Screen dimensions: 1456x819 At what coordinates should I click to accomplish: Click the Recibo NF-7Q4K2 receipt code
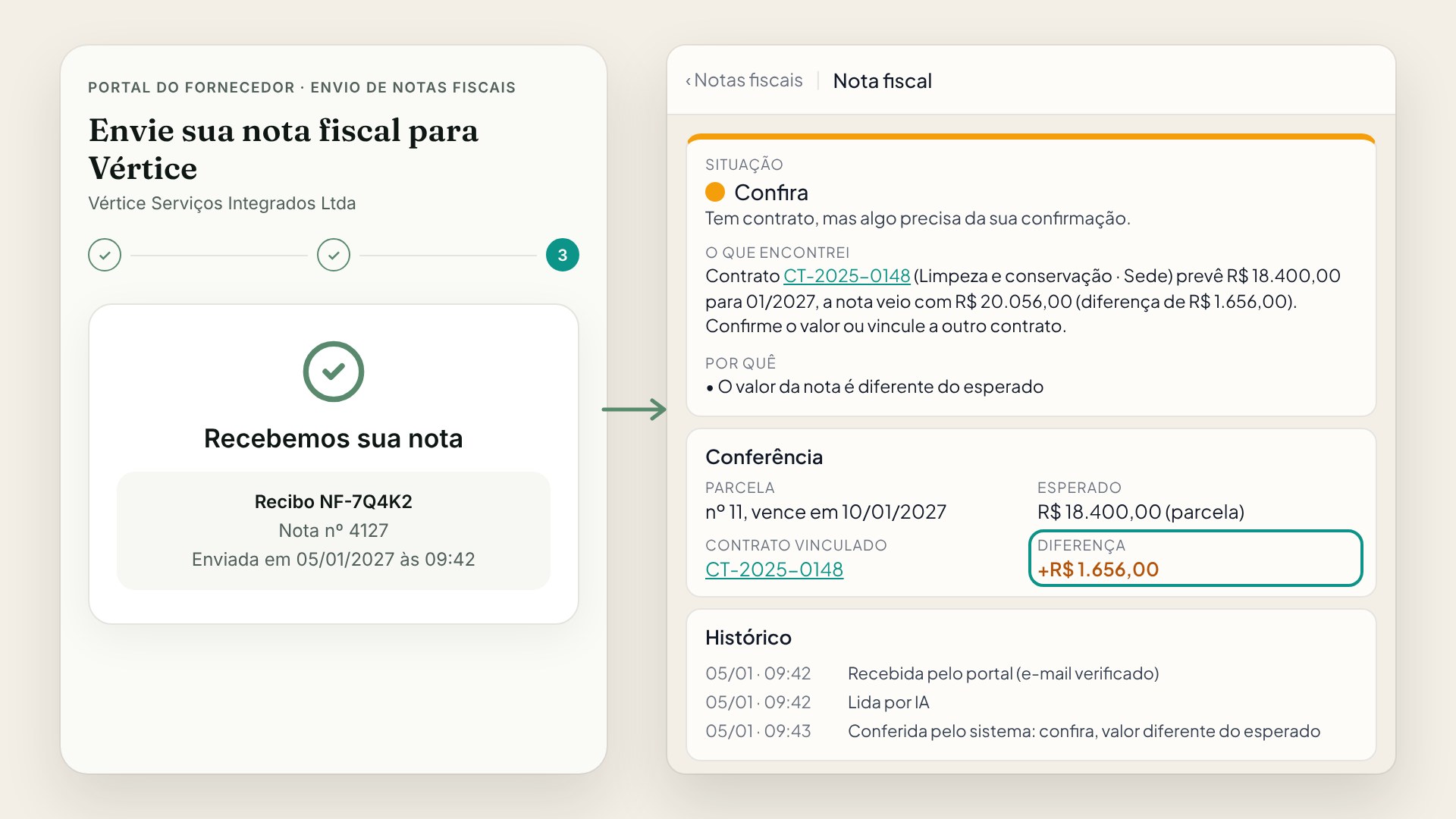pyautogui.click(x=334, y=502)
